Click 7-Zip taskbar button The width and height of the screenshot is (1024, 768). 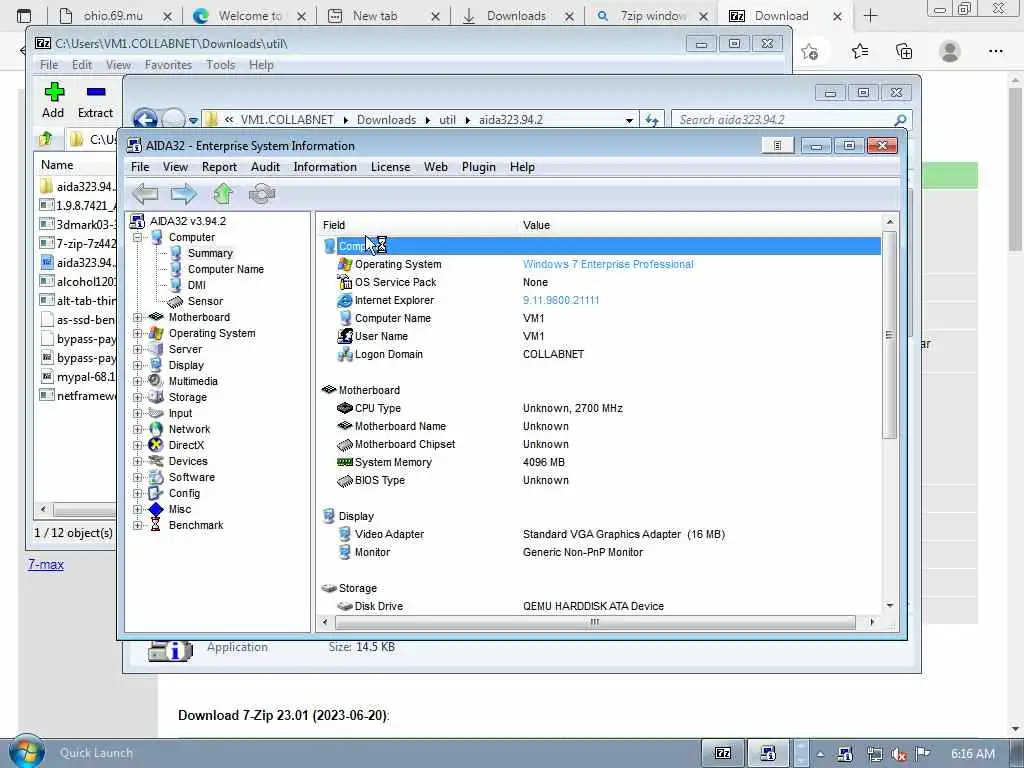click(723, 753)
